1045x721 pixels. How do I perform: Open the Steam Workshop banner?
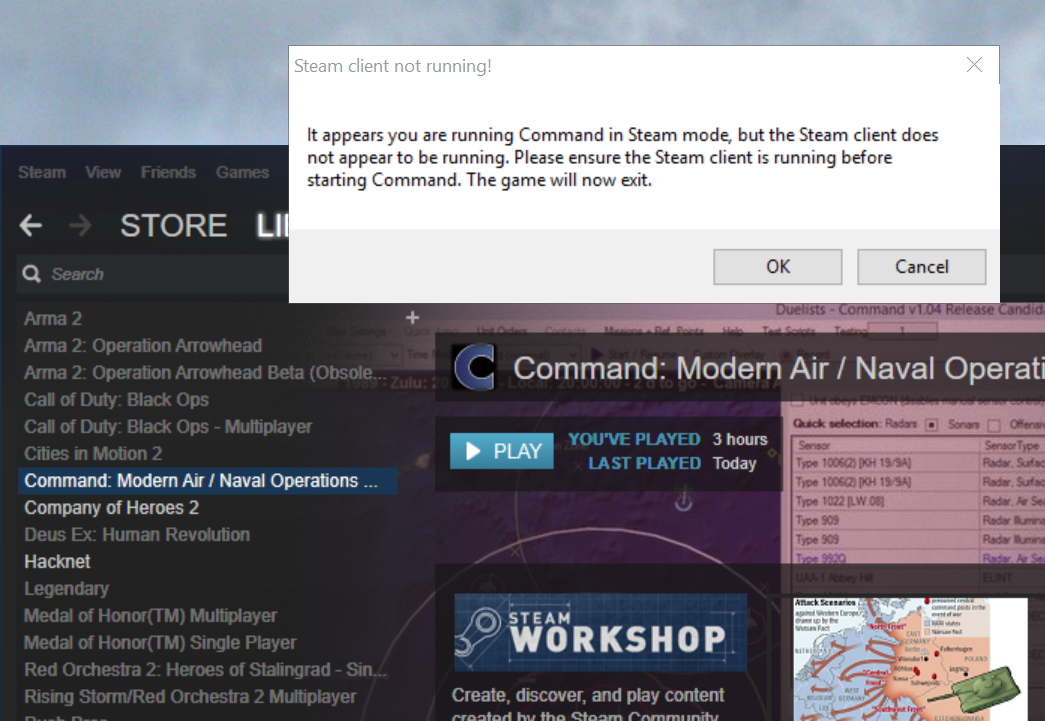[x=600, y=633]
